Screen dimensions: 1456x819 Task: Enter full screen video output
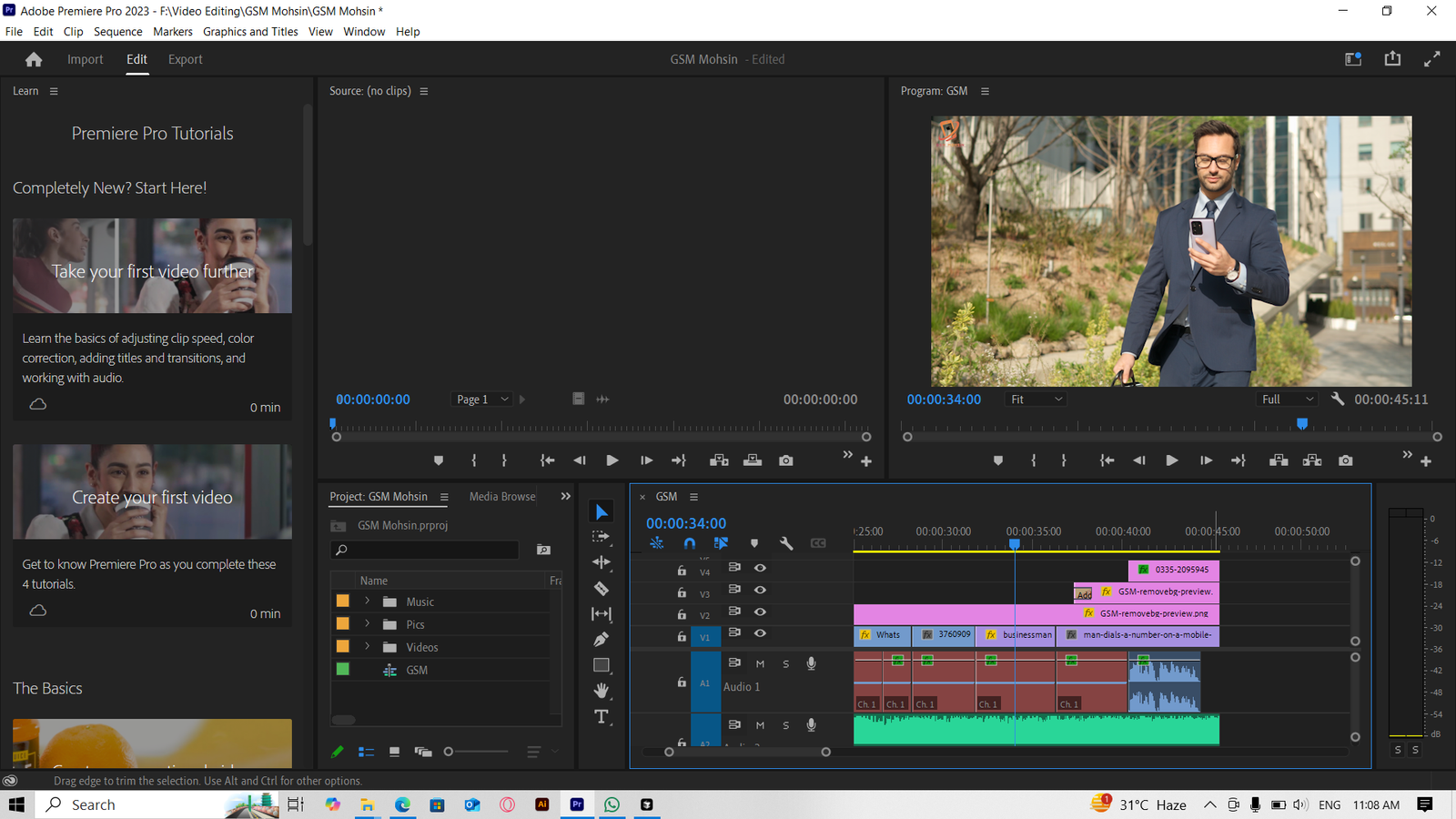click(x=1431, y=59)
